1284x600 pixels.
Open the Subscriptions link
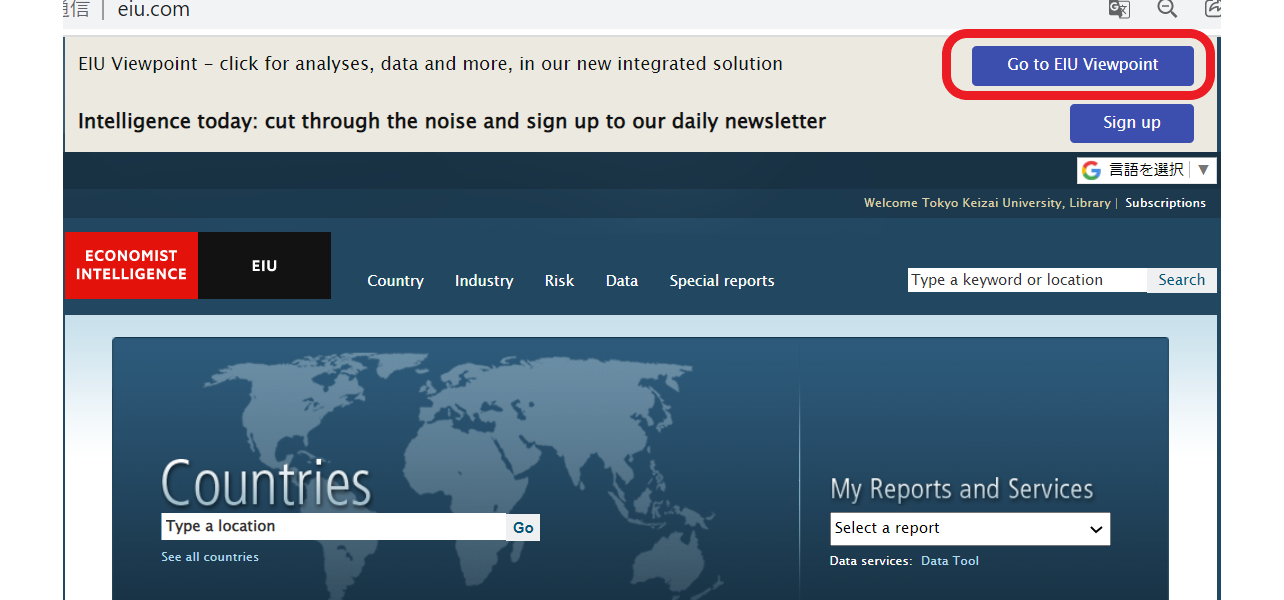tap(1165, 203)
